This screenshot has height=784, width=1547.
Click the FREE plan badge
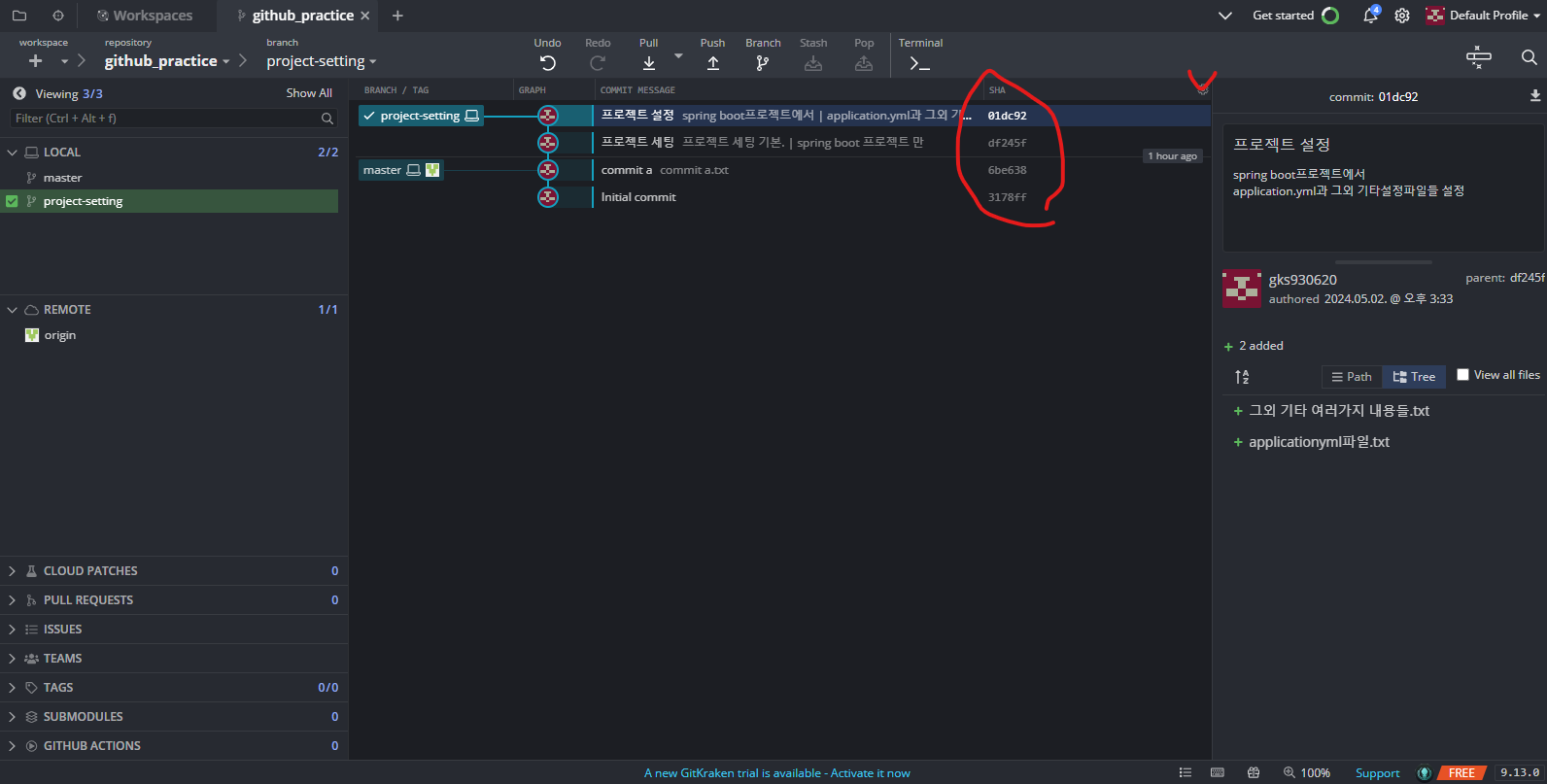(x=1461, y=773)
